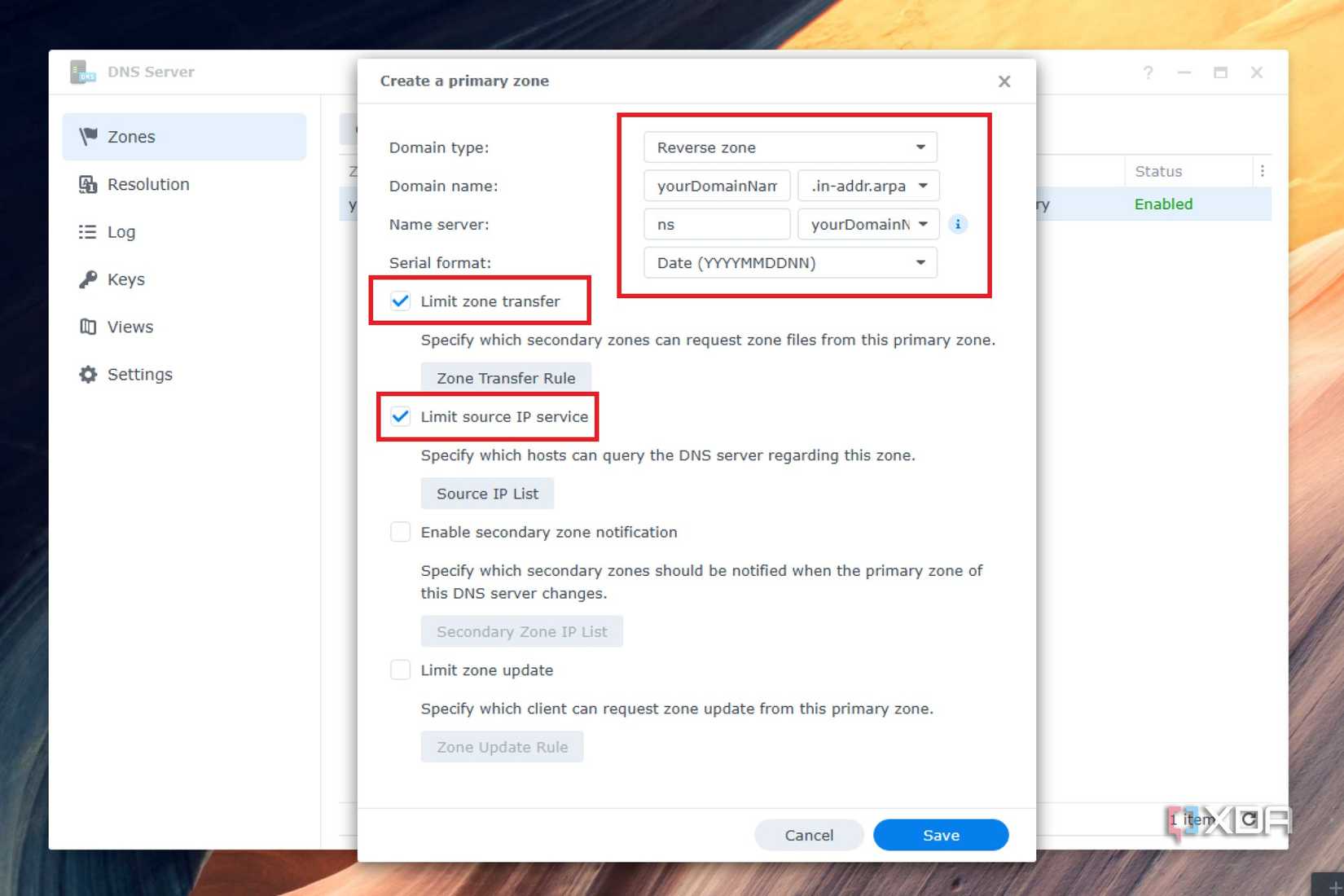This screenshot has width=1344, height=896.
Task: Open the Views section book icon
Action: (87, 327)
